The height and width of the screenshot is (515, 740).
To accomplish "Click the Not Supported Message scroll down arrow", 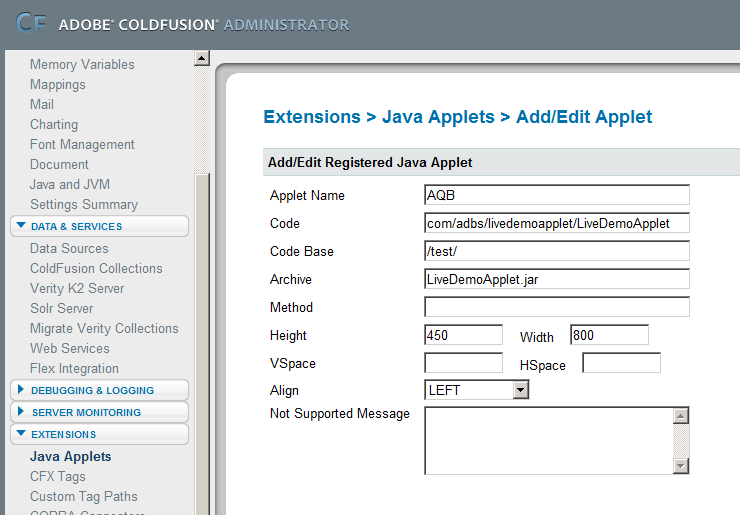I will pyautogui.click(x=681, y=466).
